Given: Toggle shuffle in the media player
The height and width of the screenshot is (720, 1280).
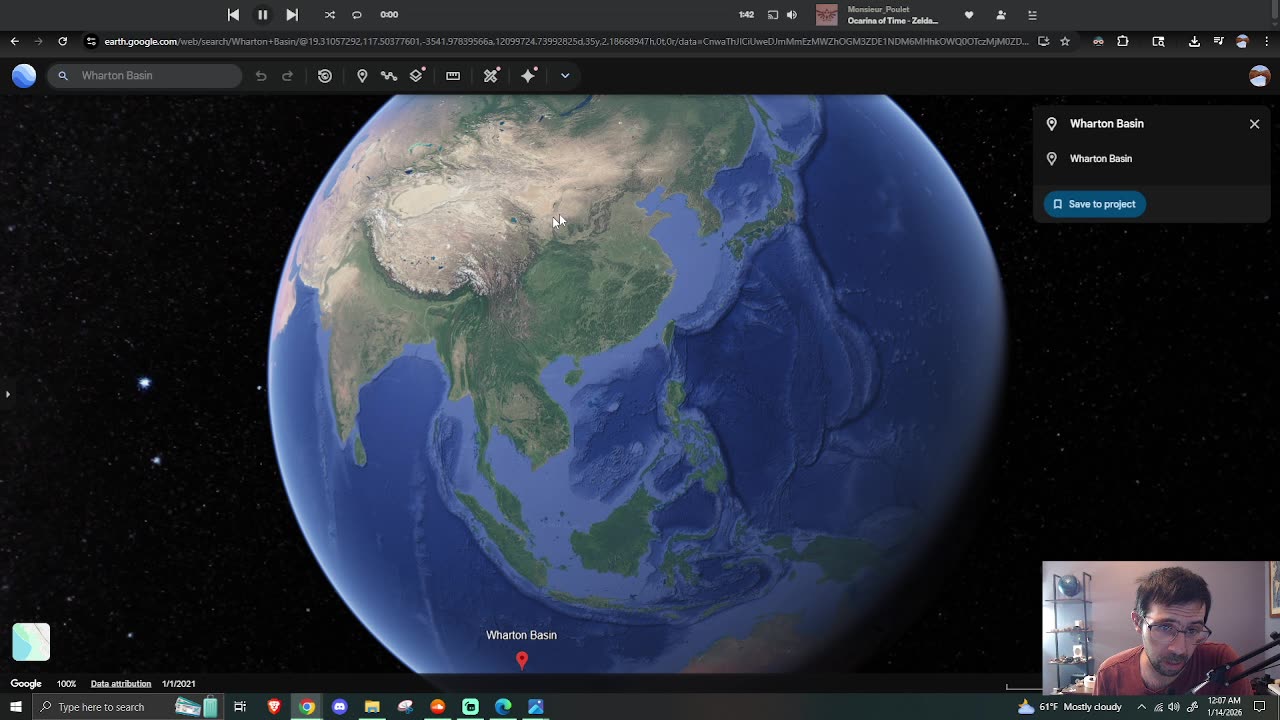Looking at the screenshot, I should coord(330,15).
